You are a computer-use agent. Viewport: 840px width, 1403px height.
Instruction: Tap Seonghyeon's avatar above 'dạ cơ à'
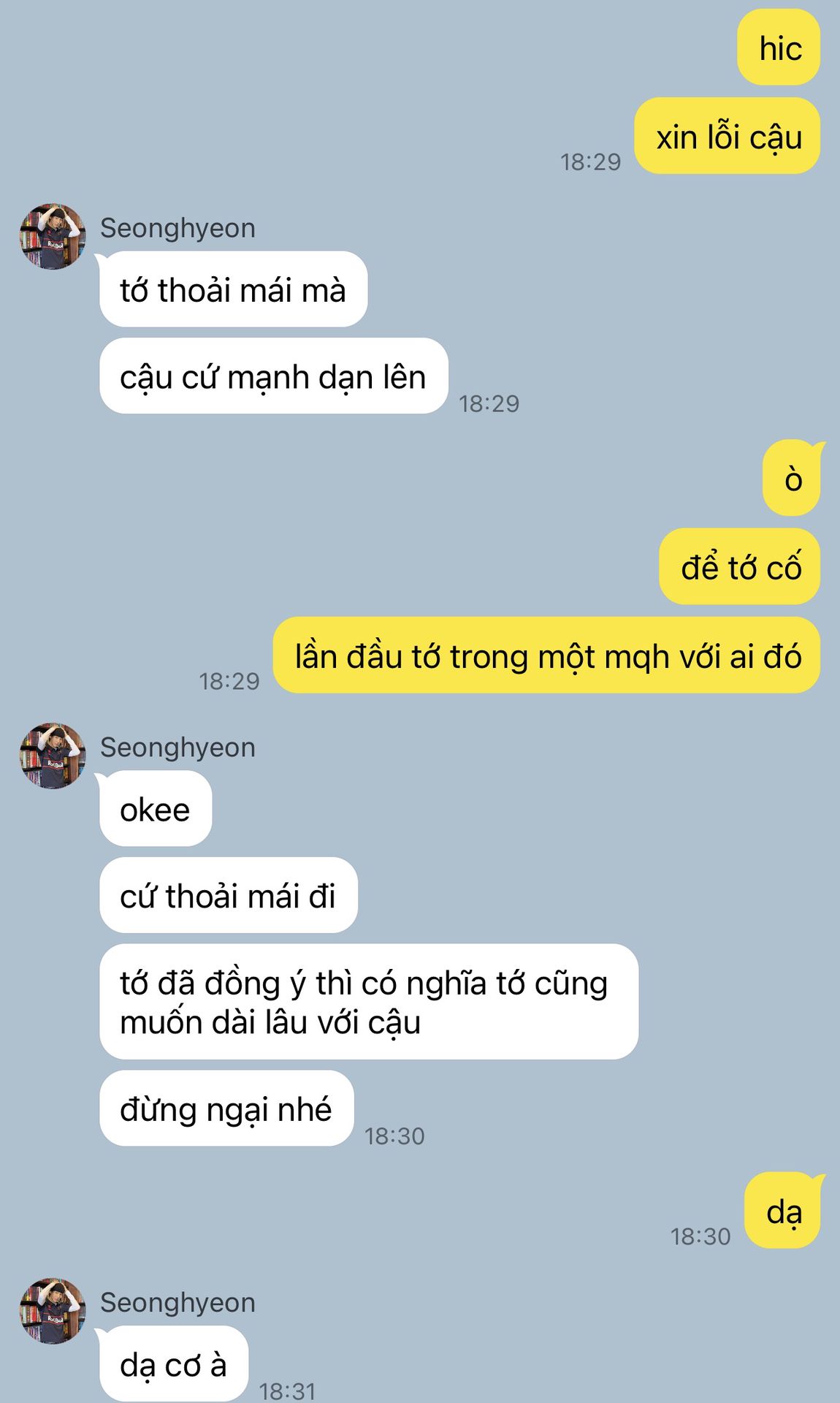coord(53,1311)
